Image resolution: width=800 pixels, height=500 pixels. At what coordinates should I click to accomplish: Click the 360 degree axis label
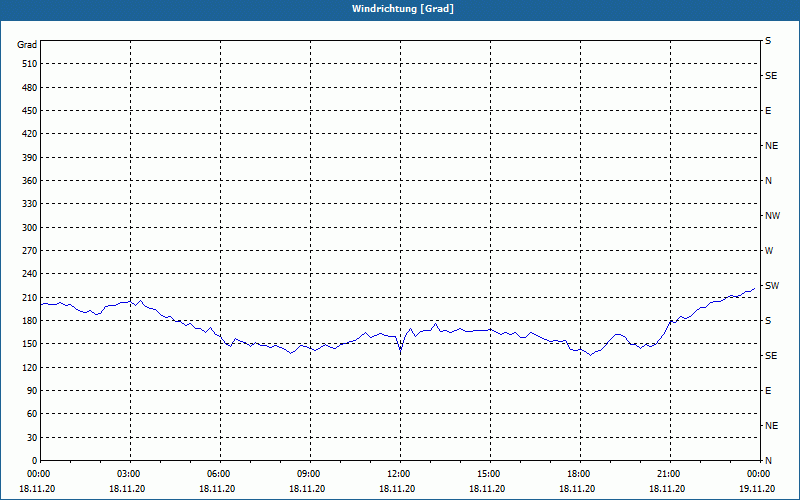coord(29,181)
